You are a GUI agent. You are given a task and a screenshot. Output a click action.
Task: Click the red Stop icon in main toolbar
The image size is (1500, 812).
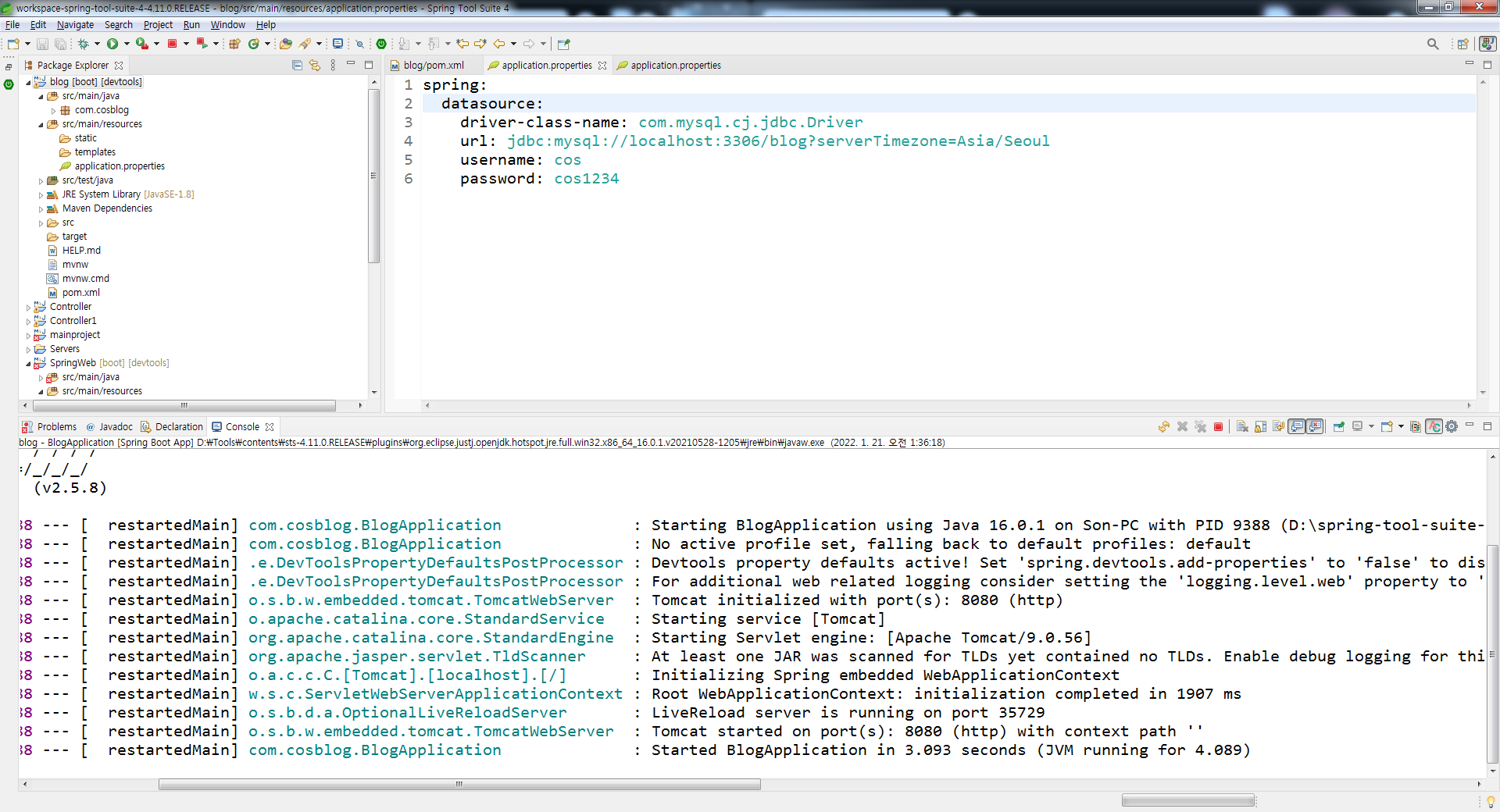[173, 44]
